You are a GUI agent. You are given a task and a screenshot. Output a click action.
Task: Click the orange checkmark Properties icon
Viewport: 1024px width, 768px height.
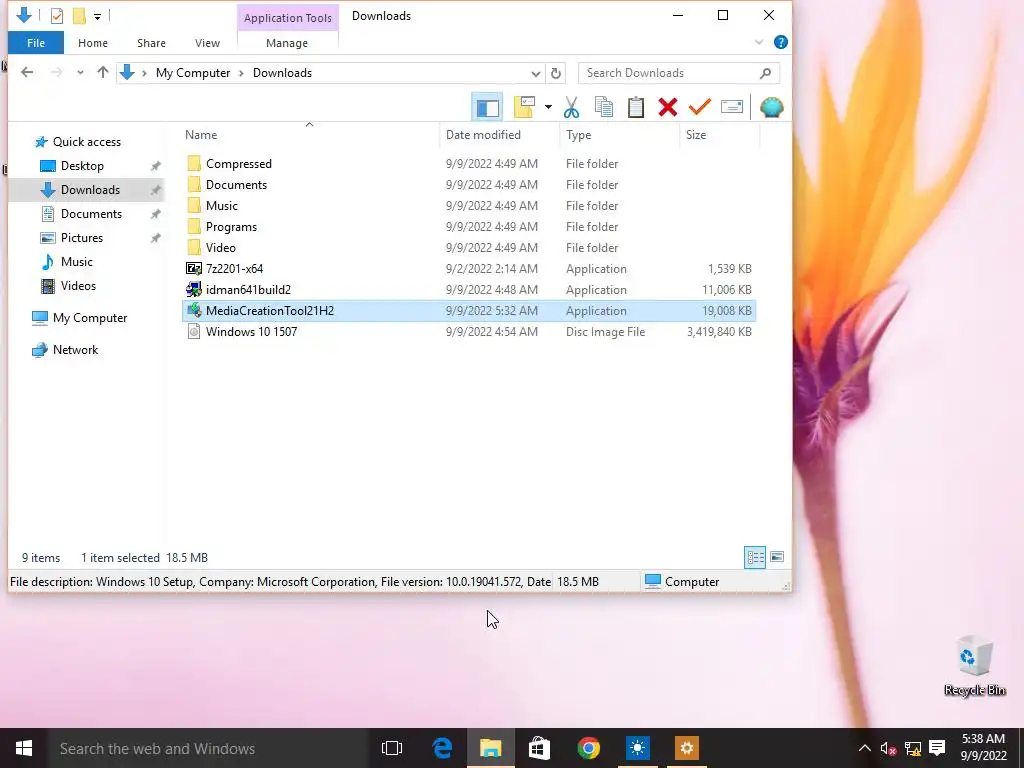(x=699, y=106)
